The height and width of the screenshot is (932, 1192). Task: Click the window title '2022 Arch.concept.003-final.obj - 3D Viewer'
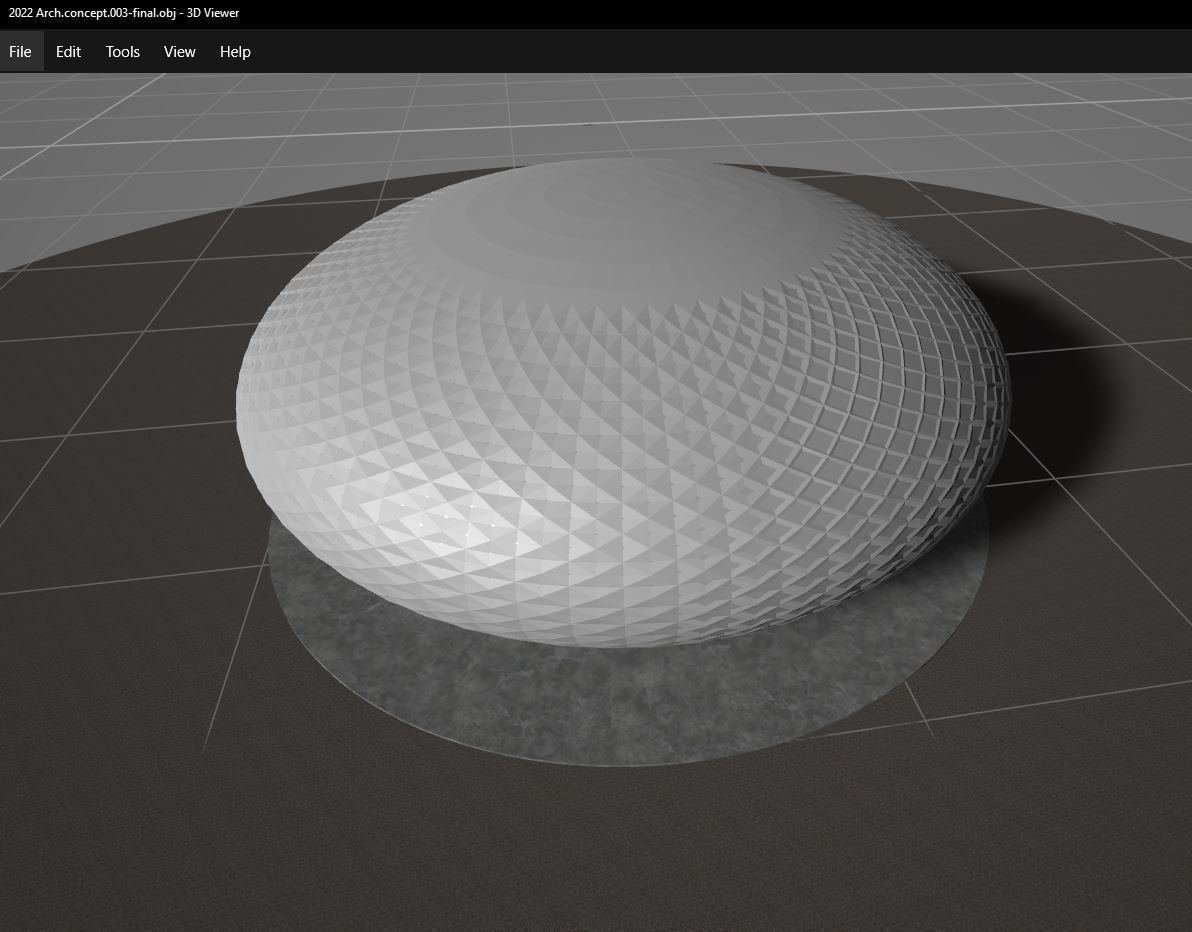(124, 13)
